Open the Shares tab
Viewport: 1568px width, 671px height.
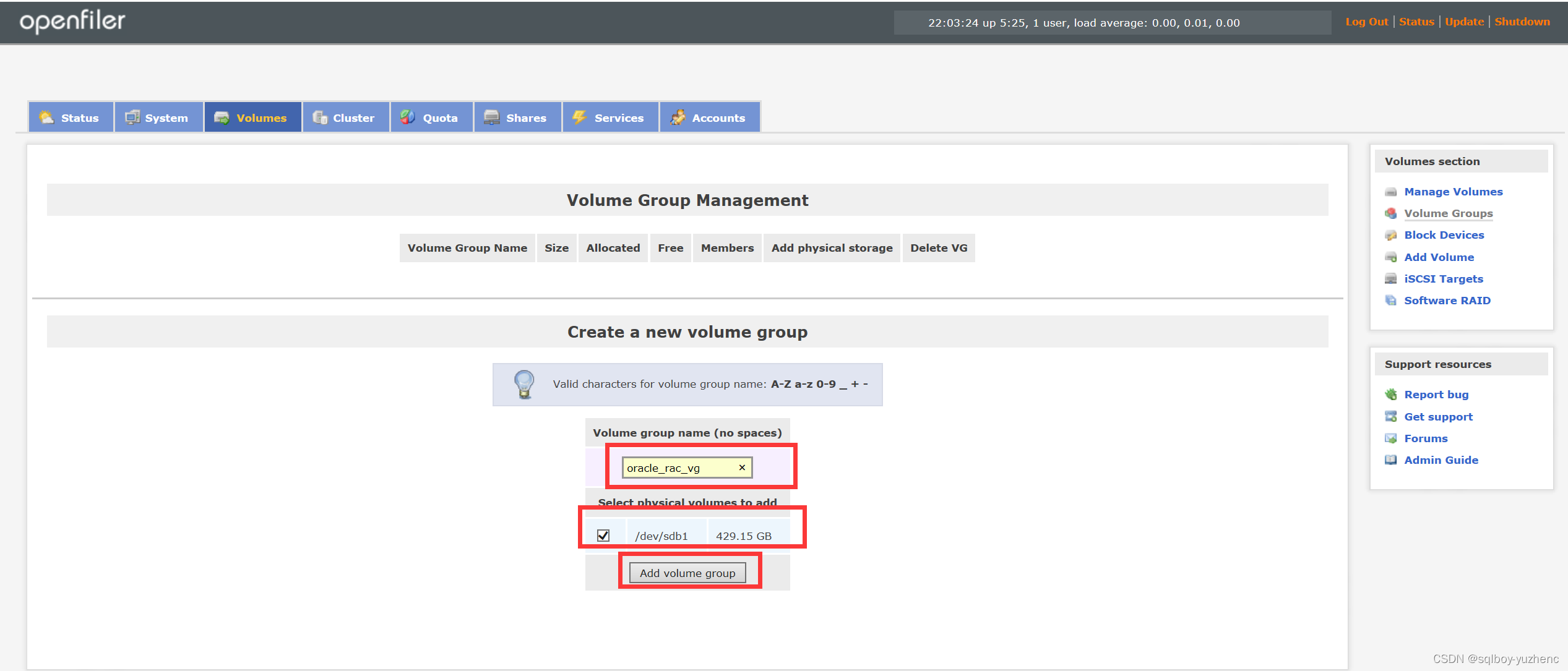coord(517,118)
